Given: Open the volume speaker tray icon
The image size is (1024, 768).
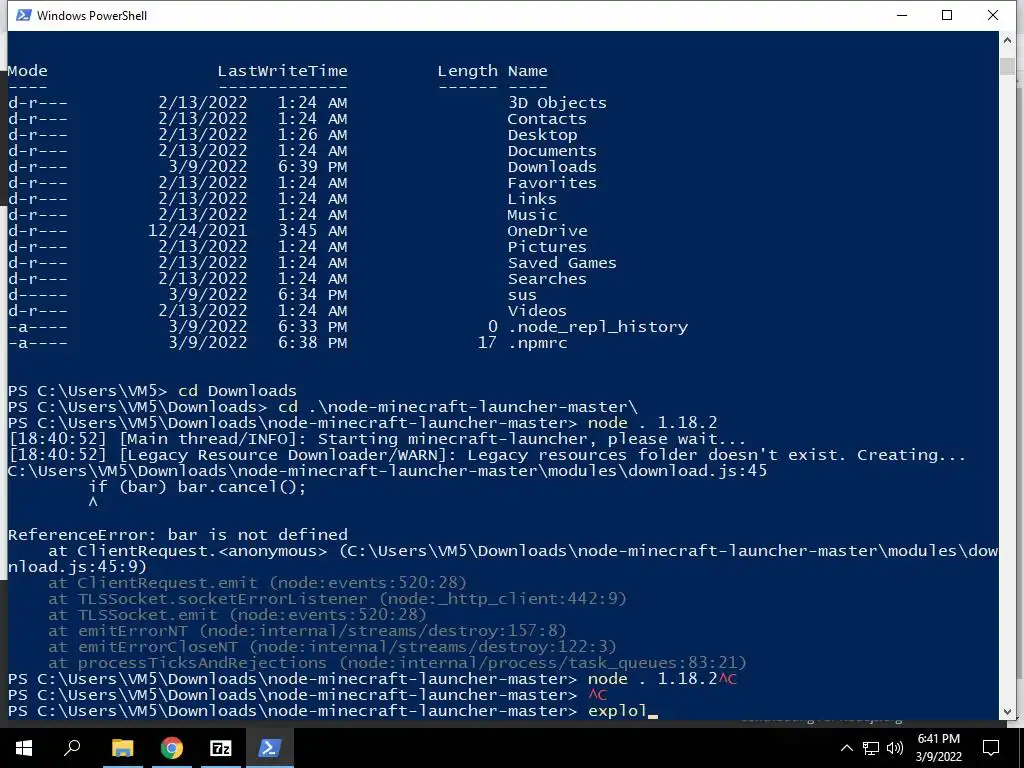Looking at the screenshot, I should (x=895, y=748).
